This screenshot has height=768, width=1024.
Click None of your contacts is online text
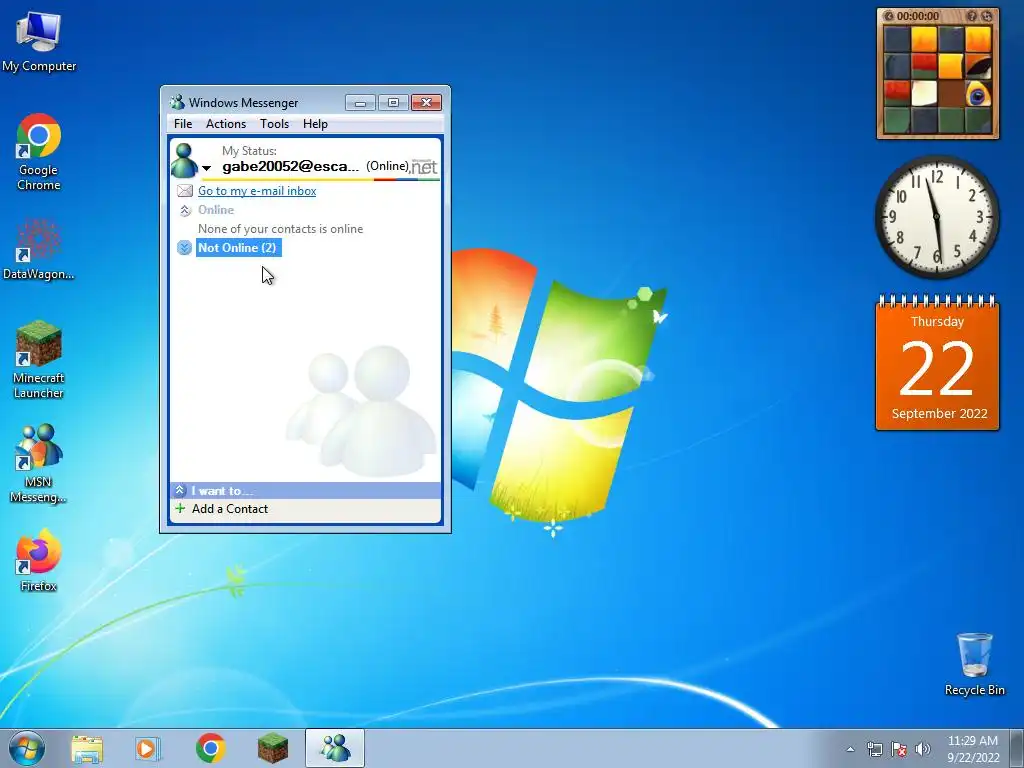point(280,229)
